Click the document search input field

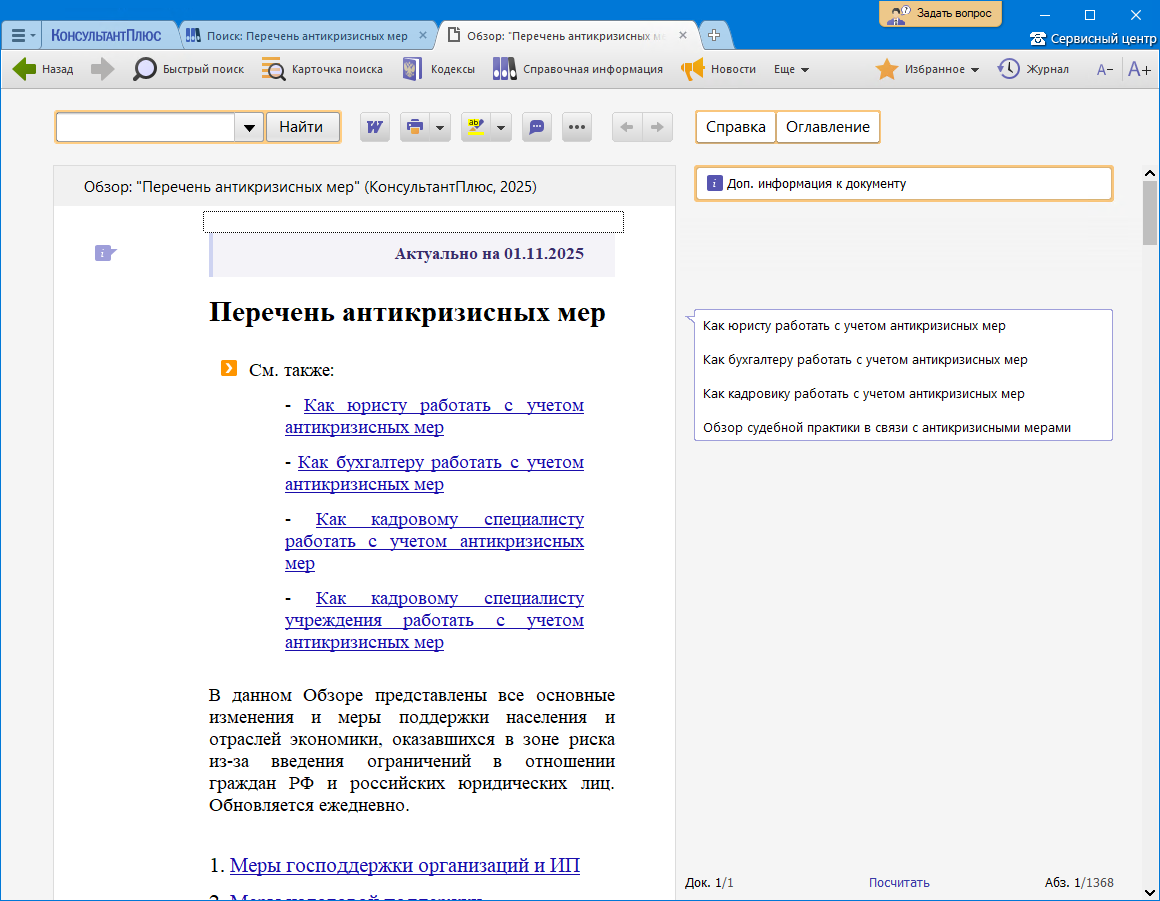(x=145, y=127)
